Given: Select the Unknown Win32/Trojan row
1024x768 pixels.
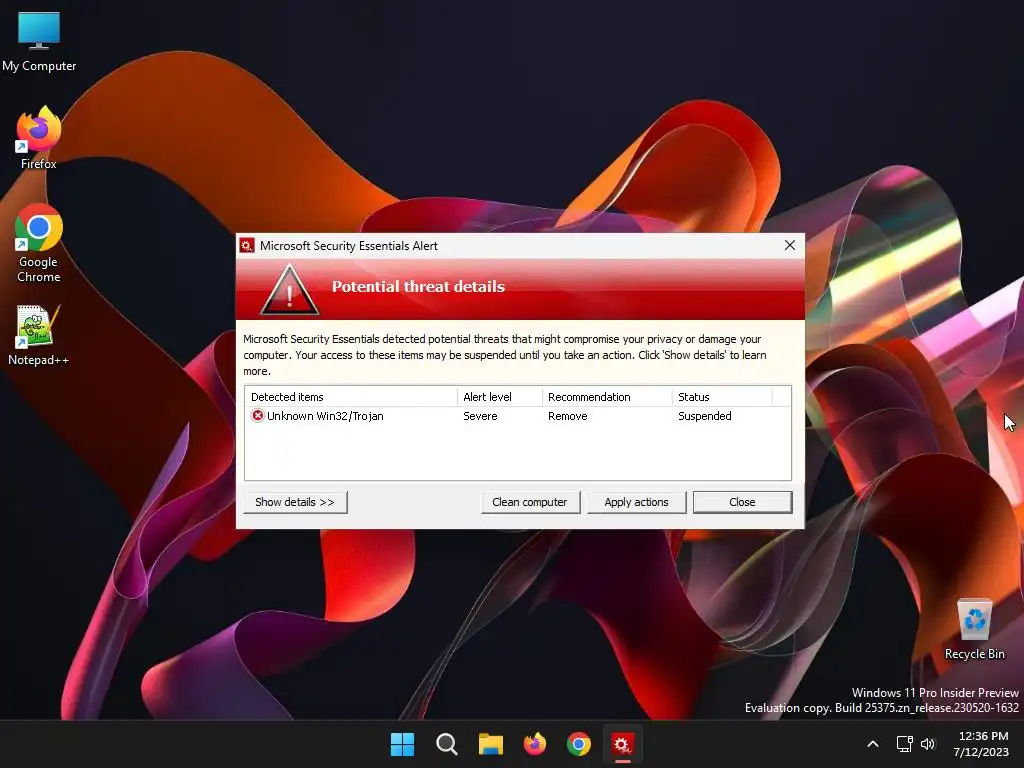Looking at the screenshot, I should (x=518, y=416).
